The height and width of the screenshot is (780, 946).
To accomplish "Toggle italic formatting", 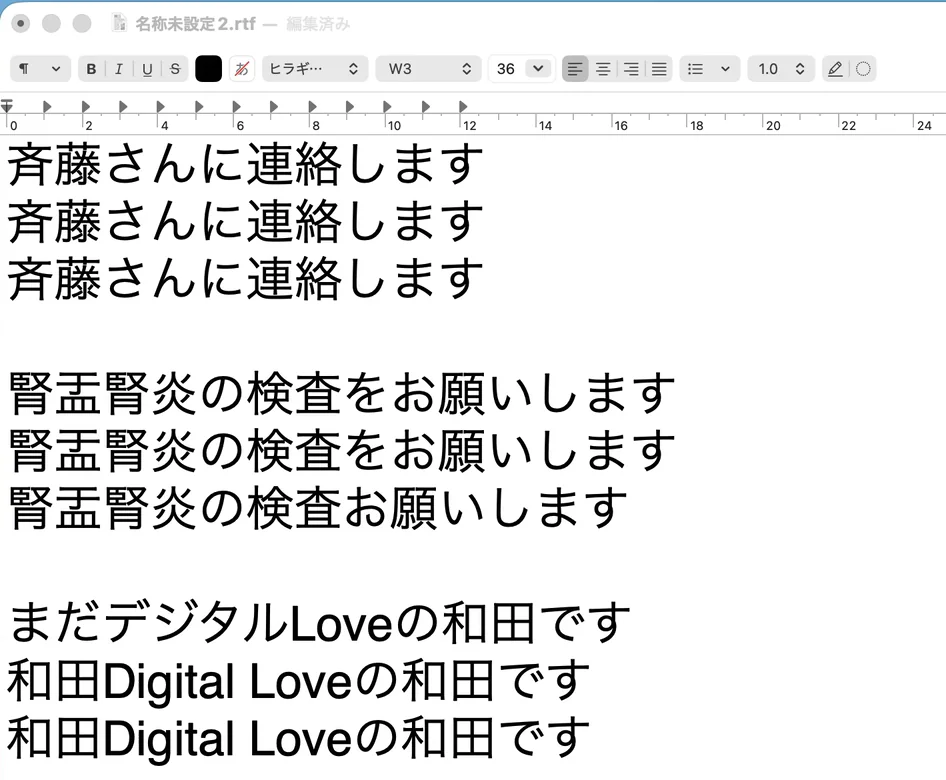I will pos(119,69).
